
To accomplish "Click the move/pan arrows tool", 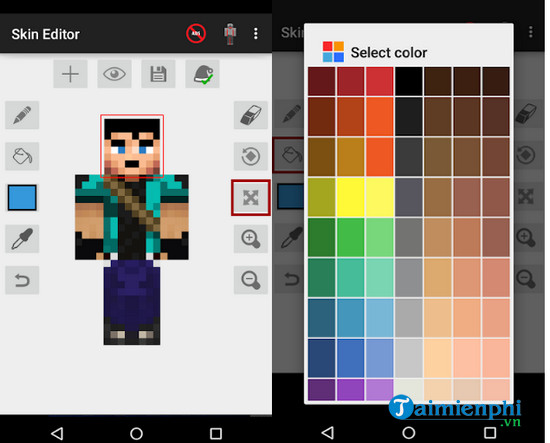I will coord(250,197).
